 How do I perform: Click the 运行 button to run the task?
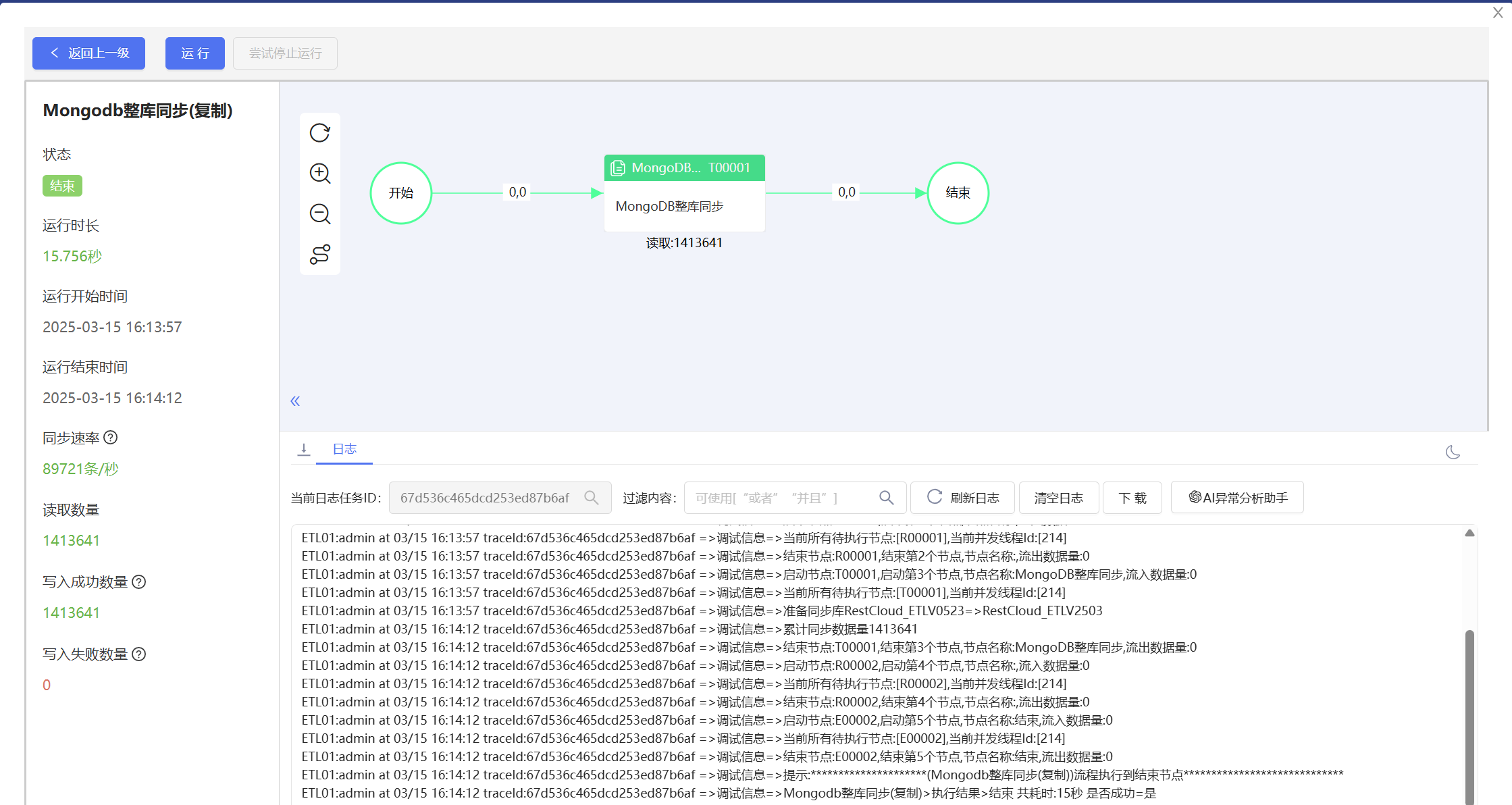click(x=194, y=53)
